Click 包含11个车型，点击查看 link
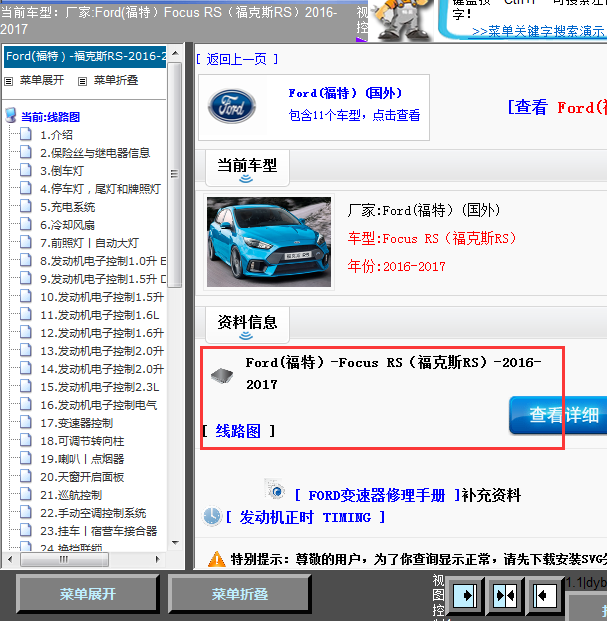The width and height of the screenshot is (607, 621). tap(354, 115)
